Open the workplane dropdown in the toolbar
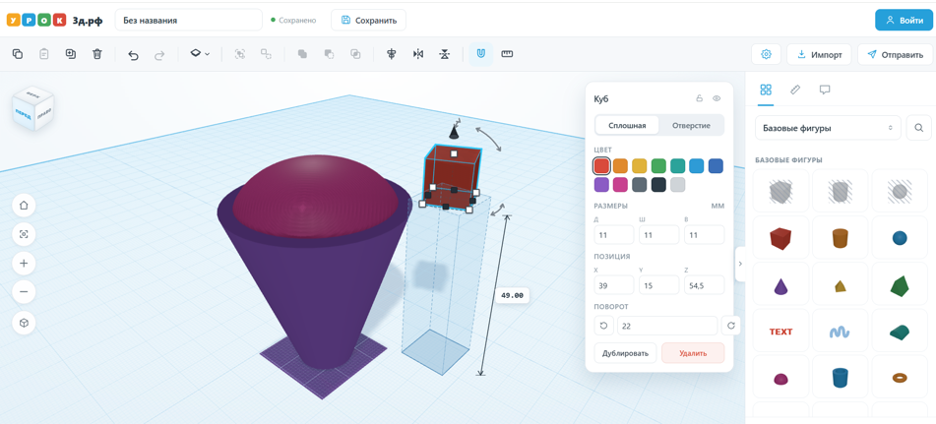Viewport: 936px width, 424px height. click(200, 54)
